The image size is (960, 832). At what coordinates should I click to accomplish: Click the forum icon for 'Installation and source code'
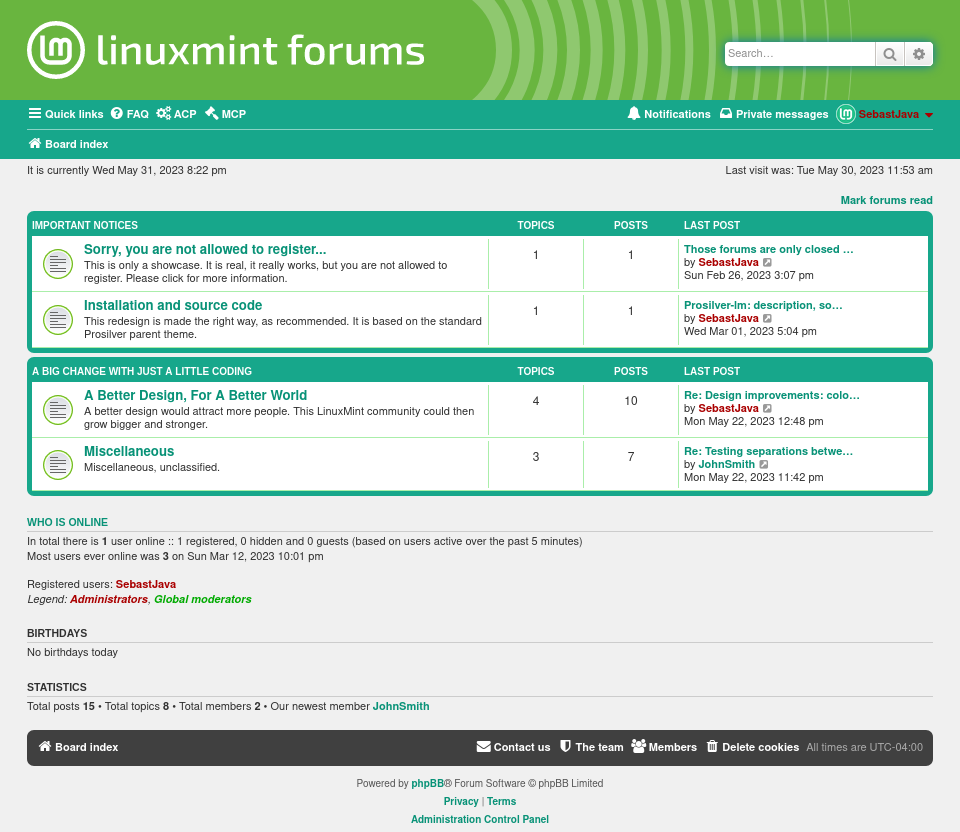58,320
